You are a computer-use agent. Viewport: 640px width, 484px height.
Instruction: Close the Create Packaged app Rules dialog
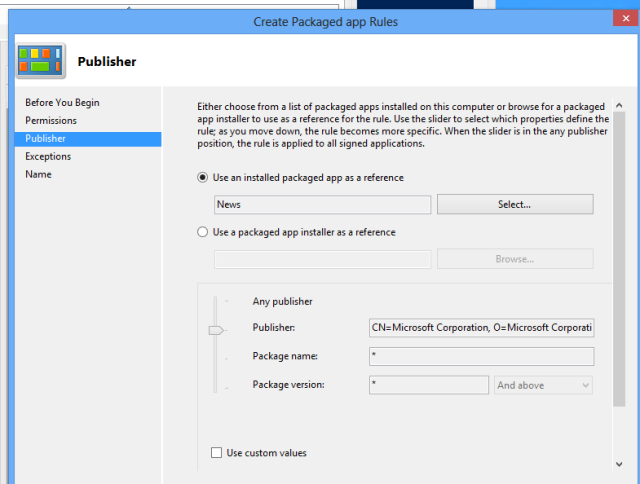(x=626, y=18)
